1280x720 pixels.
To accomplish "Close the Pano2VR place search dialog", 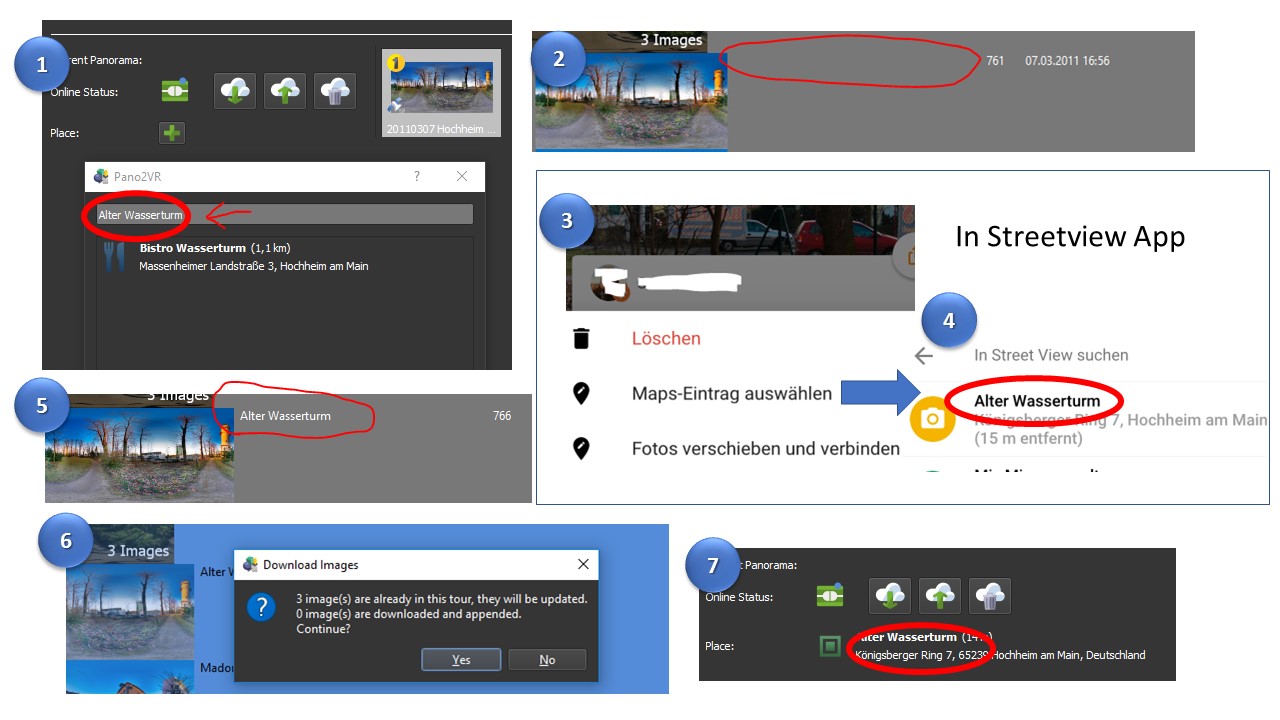I will (x=462, y=176).
